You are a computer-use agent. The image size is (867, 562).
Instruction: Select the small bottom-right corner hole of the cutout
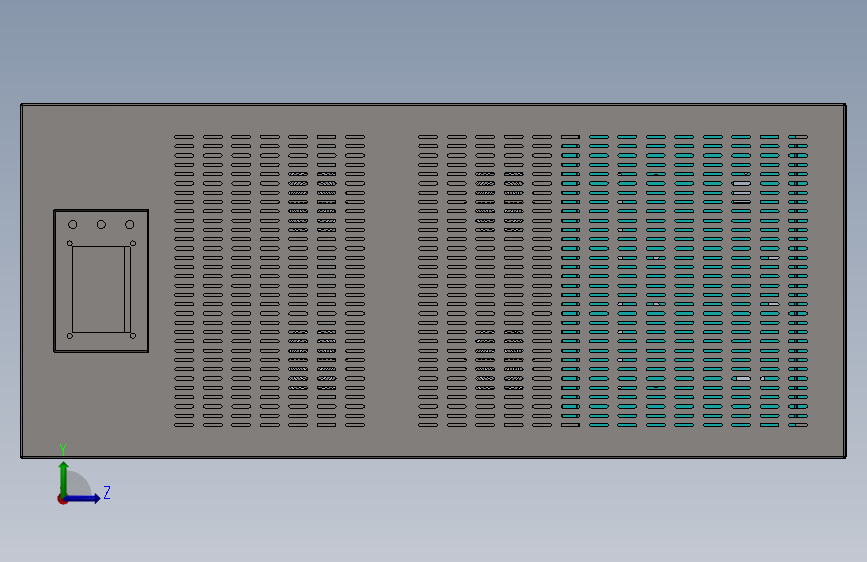pyautogui.click(x=133, y=336)
